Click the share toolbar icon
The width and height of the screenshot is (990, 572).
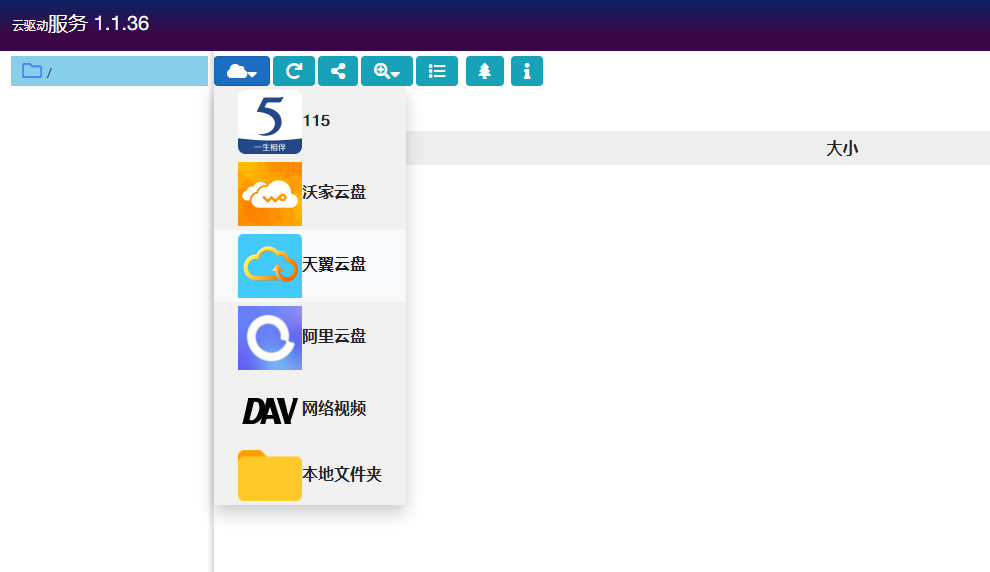pos(338,71)
